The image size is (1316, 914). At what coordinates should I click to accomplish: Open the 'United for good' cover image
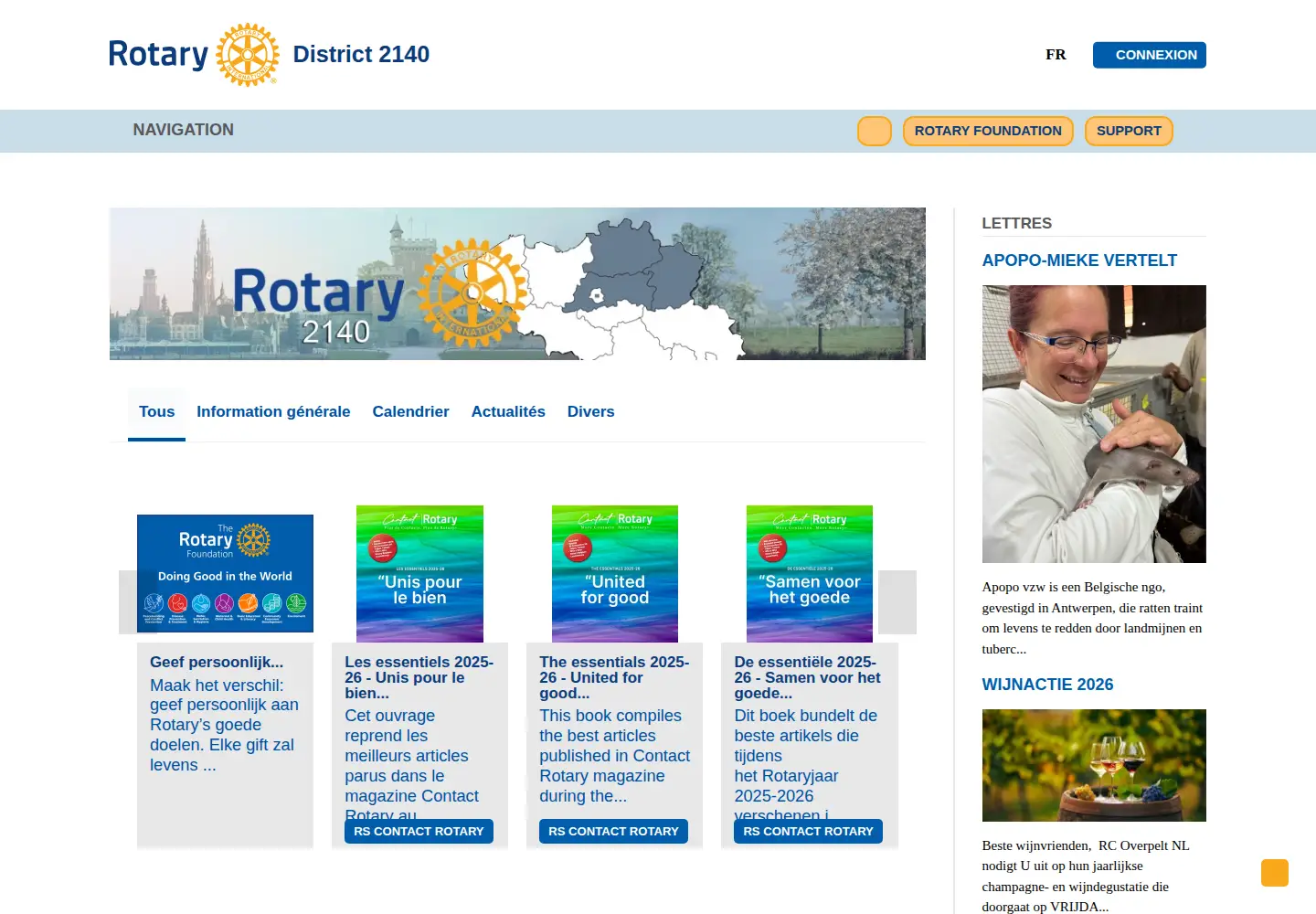[x=615, y=574]
